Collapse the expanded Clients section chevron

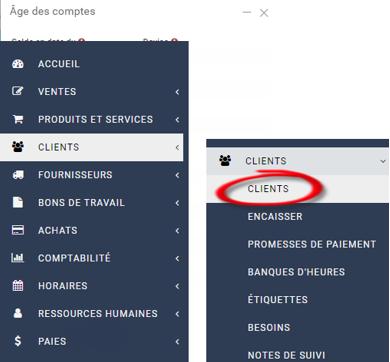[x=383, y=161]
